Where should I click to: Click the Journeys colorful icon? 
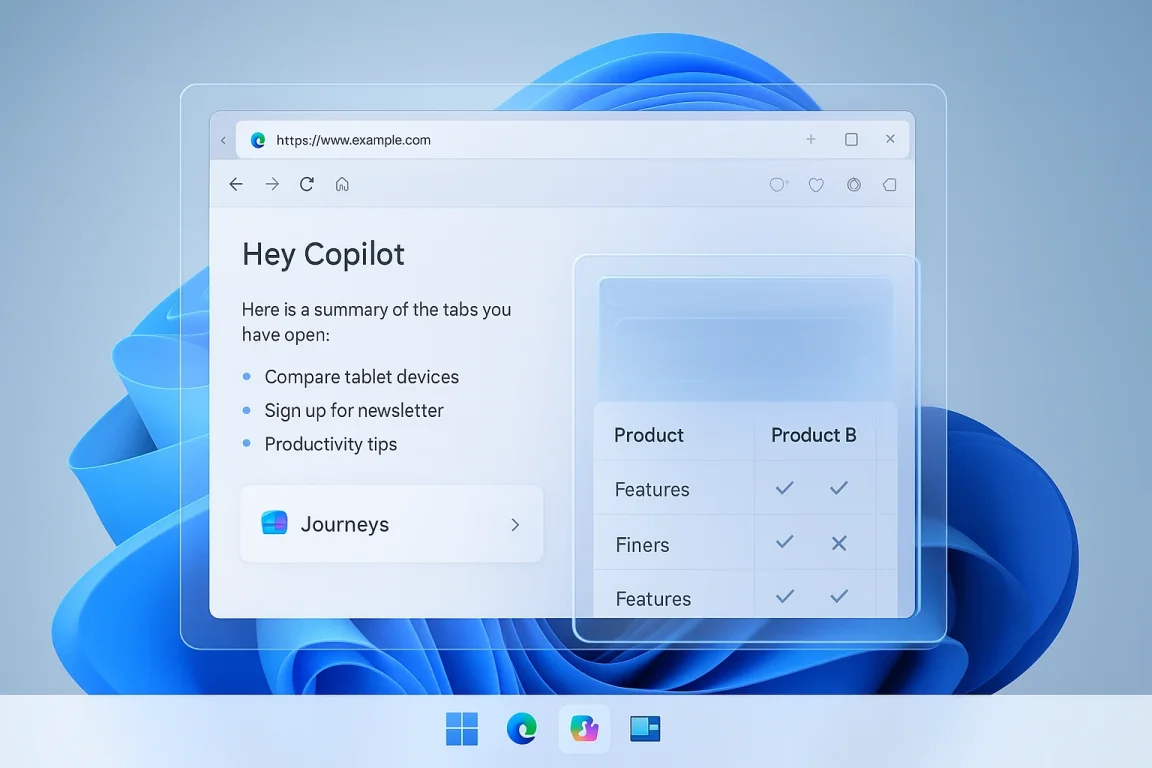pos(274,523)
